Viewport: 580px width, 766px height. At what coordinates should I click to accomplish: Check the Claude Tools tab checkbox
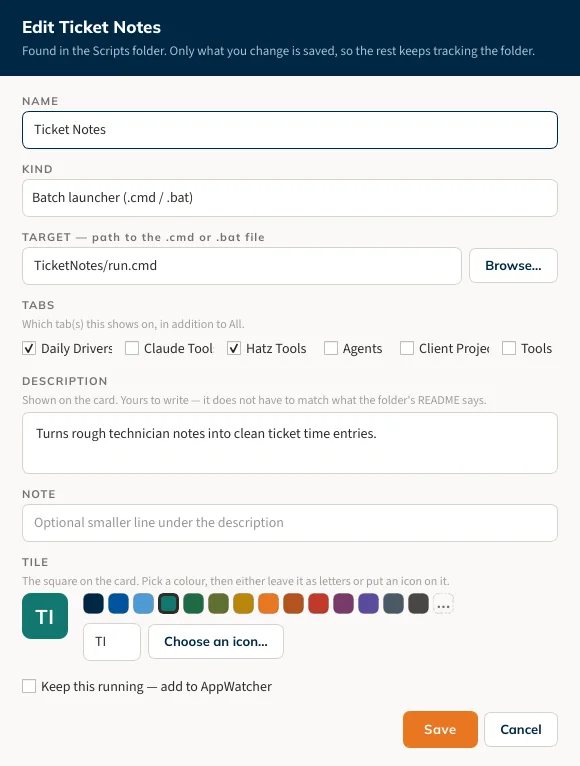pos(132,348)
